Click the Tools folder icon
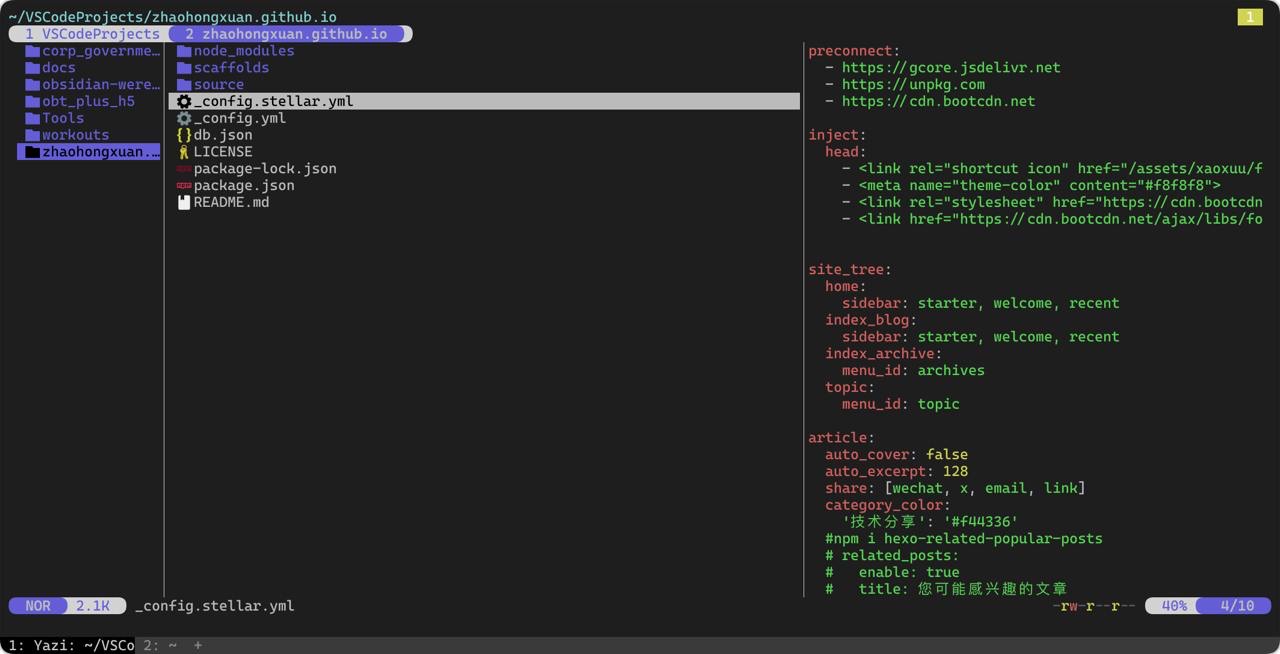The height and width of the screenshot is (654, 1280). [32, 118]
